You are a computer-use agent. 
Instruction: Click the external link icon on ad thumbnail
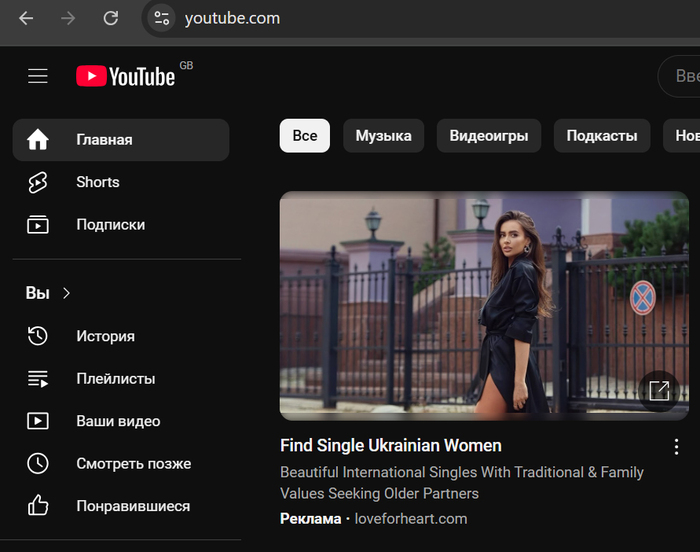pos(659,391)
